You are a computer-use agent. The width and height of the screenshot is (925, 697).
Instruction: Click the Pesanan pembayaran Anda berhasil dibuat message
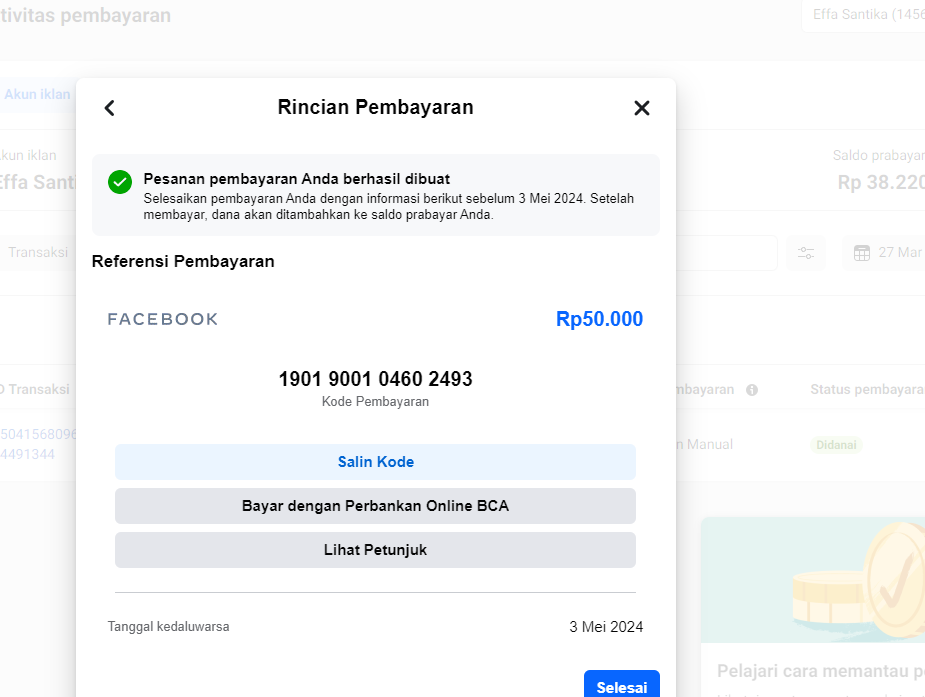[297, 179]
